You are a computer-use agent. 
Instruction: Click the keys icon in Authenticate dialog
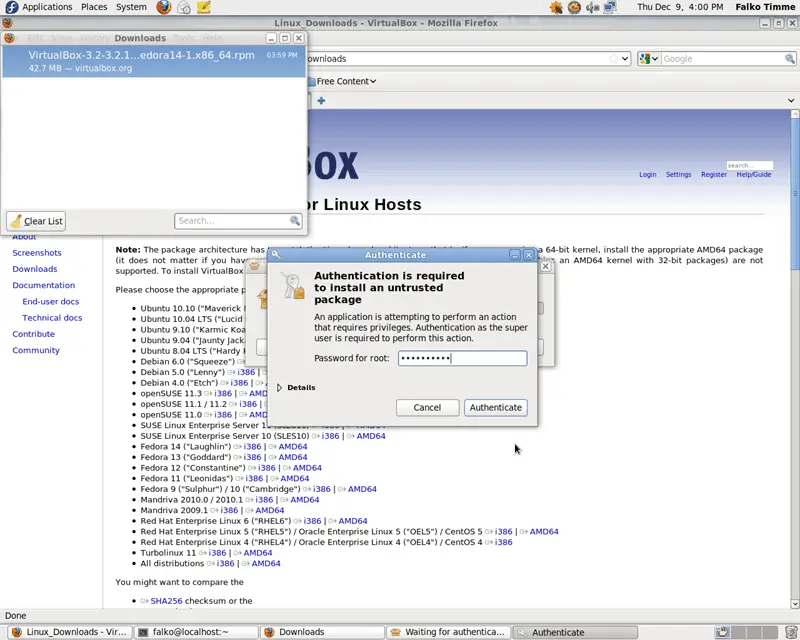click(x=294, y=285)
